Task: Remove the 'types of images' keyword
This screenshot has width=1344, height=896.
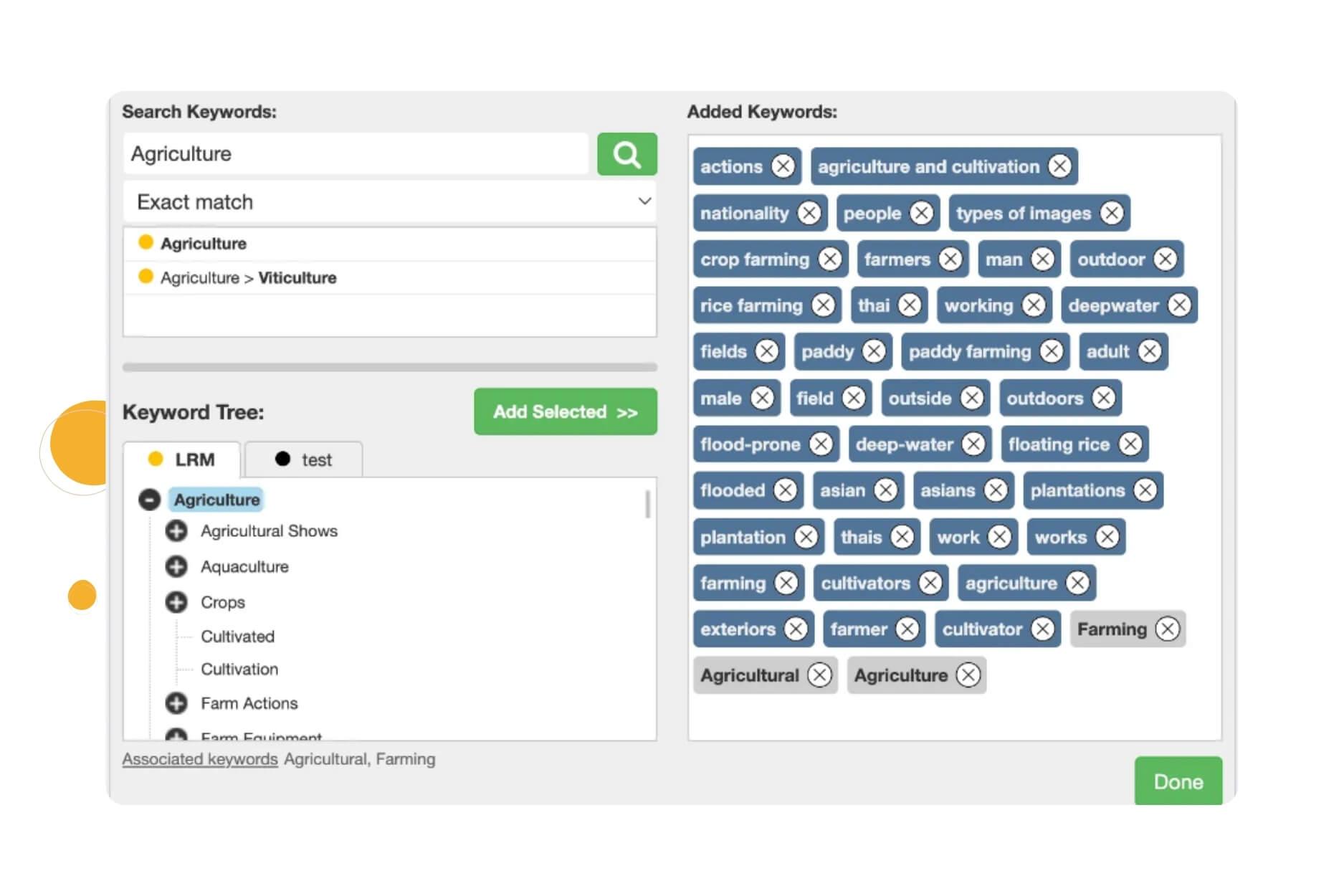Action: (1111, 213)
